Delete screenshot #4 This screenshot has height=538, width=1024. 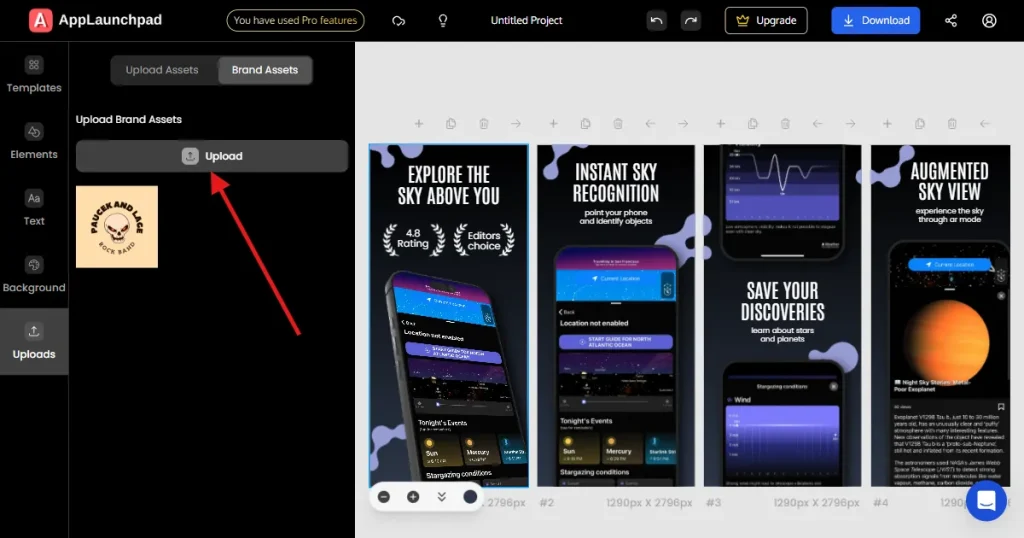pos(952,123)
